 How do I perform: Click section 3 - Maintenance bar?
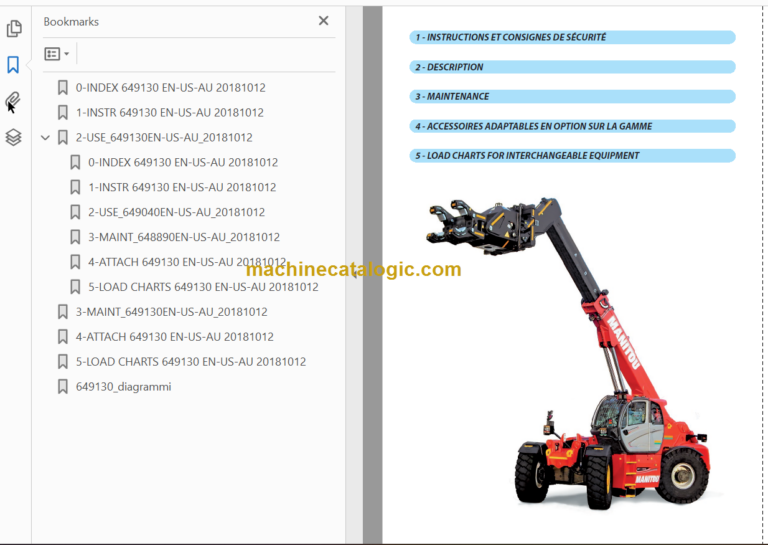[572, 96]
